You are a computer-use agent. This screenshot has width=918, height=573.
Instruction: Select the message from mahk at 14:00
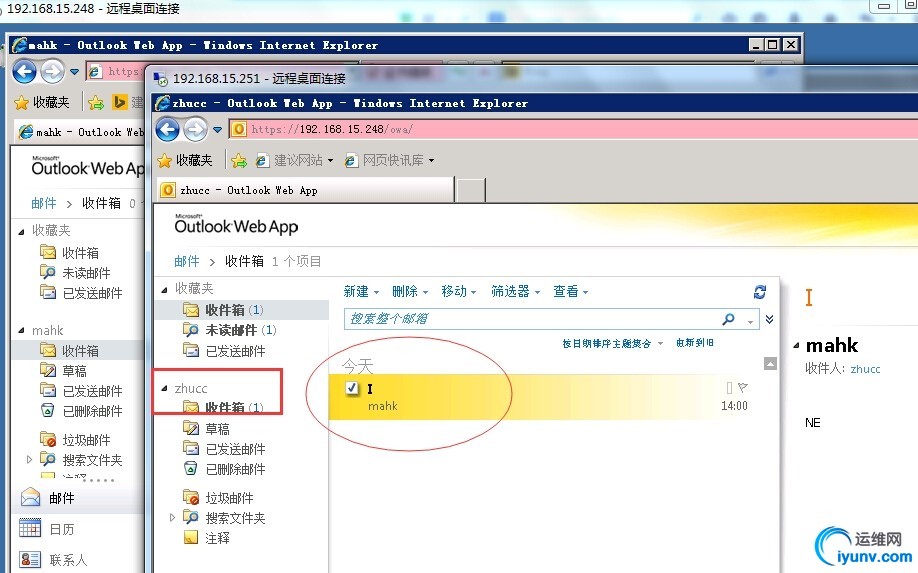coord(542,397)
